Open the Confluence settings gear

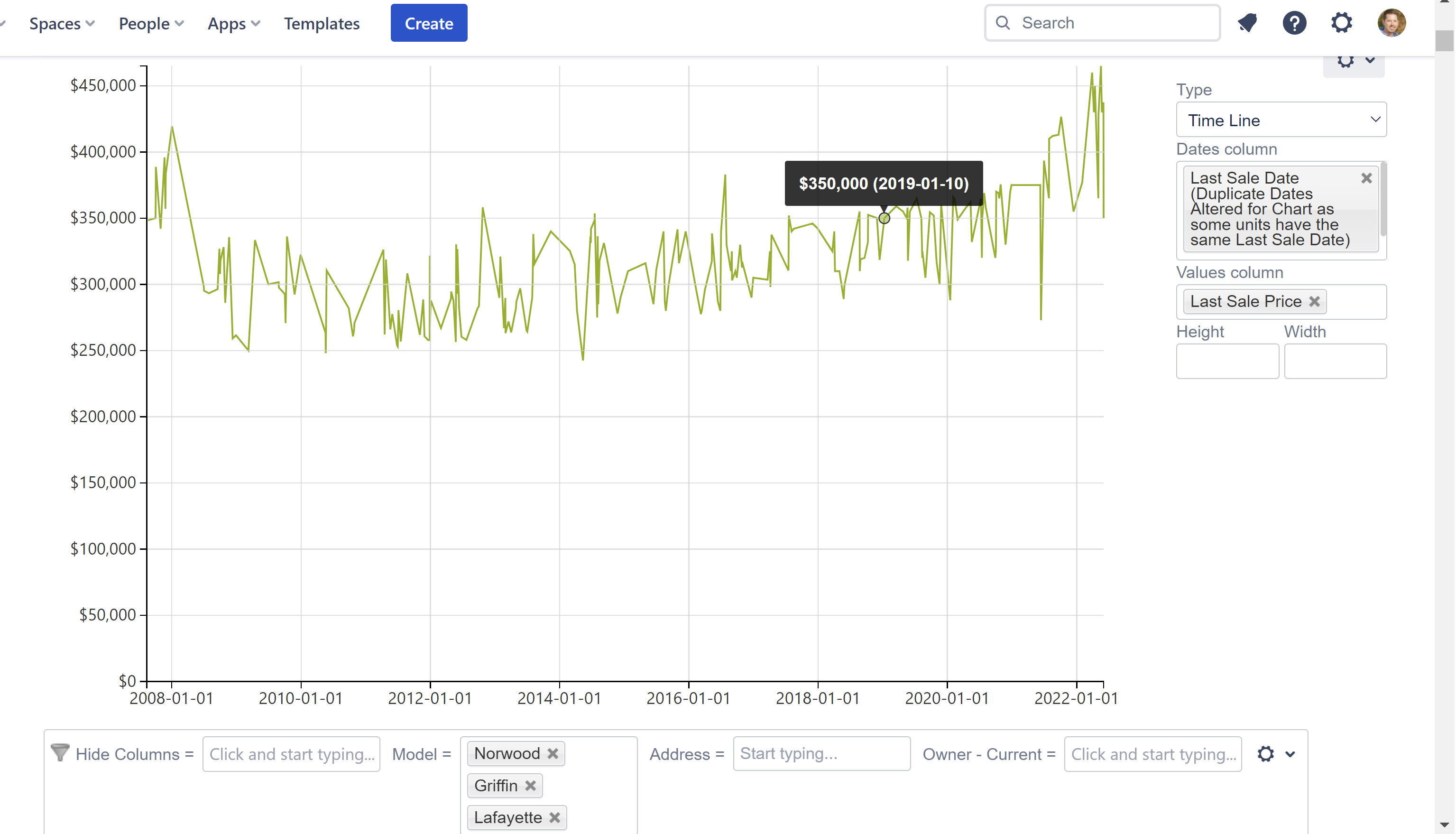pyautogui.click(x=1342, y=23)
